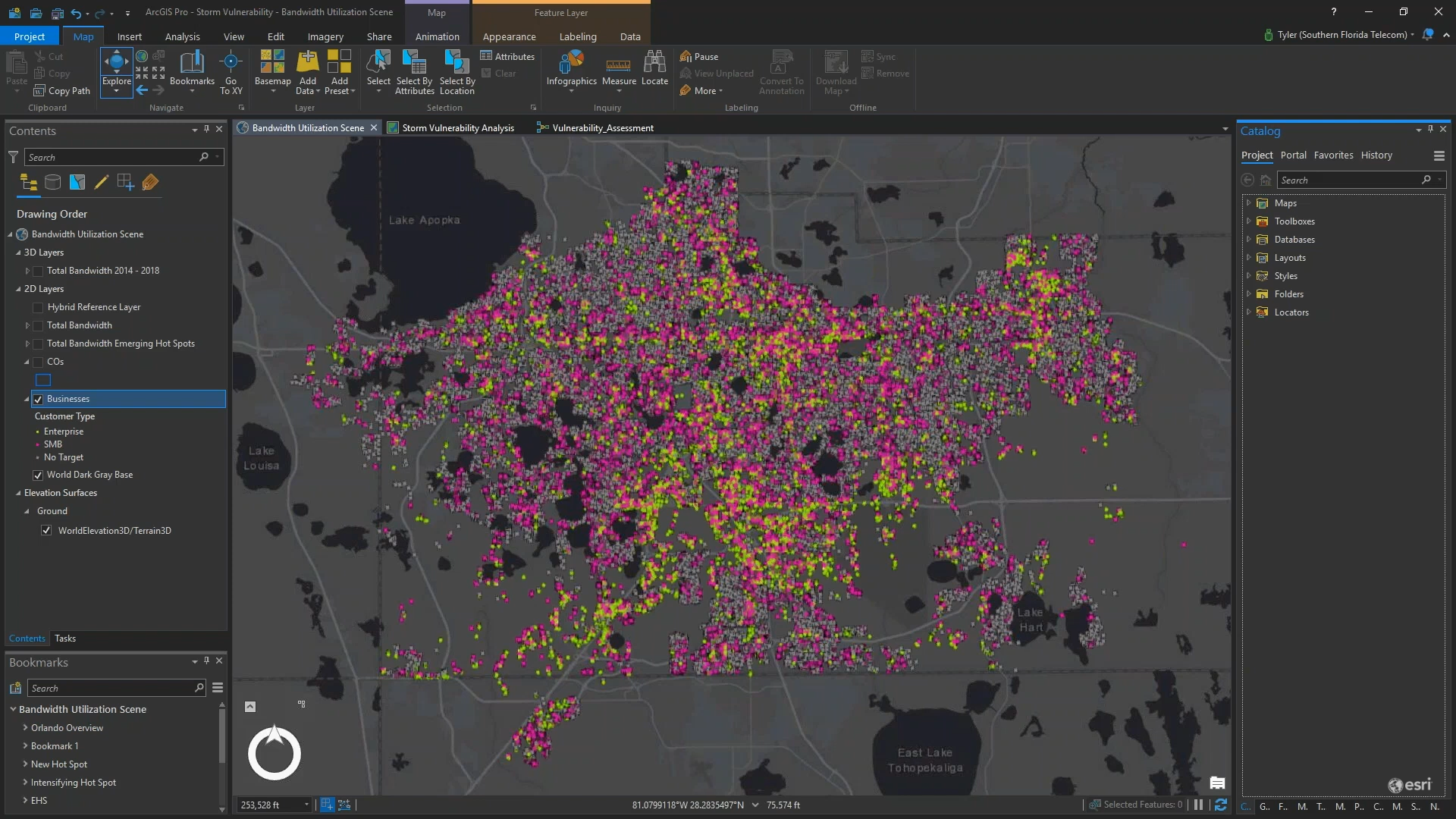Screen dimensions: 1456x819
Task: Expand the Intensifying Hot Spot bookmark
Action: tap(25, 782)
